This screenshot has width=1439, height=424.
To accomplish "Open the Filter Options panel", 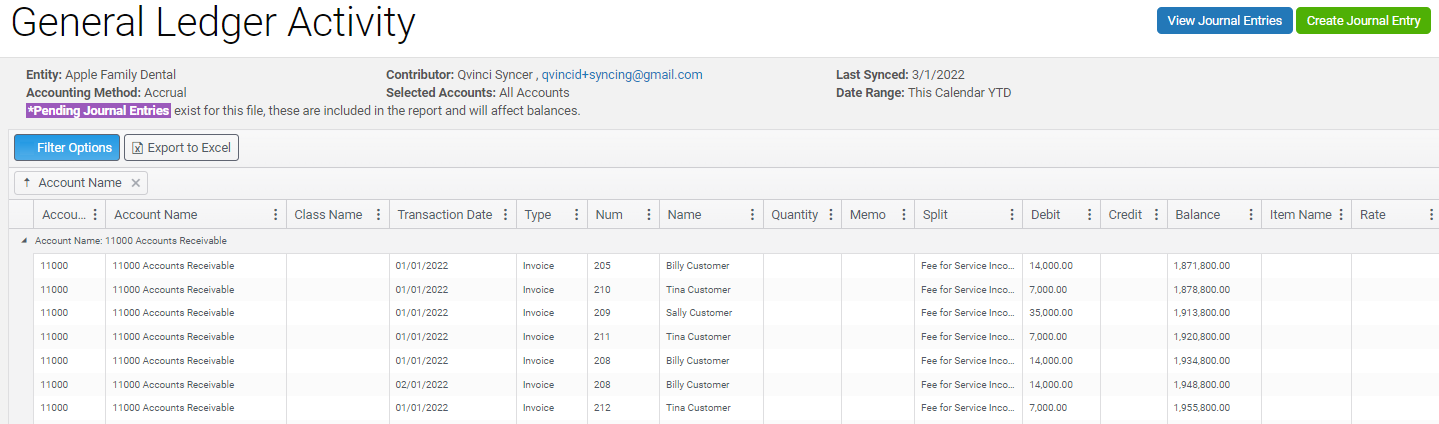I will 67,148.
